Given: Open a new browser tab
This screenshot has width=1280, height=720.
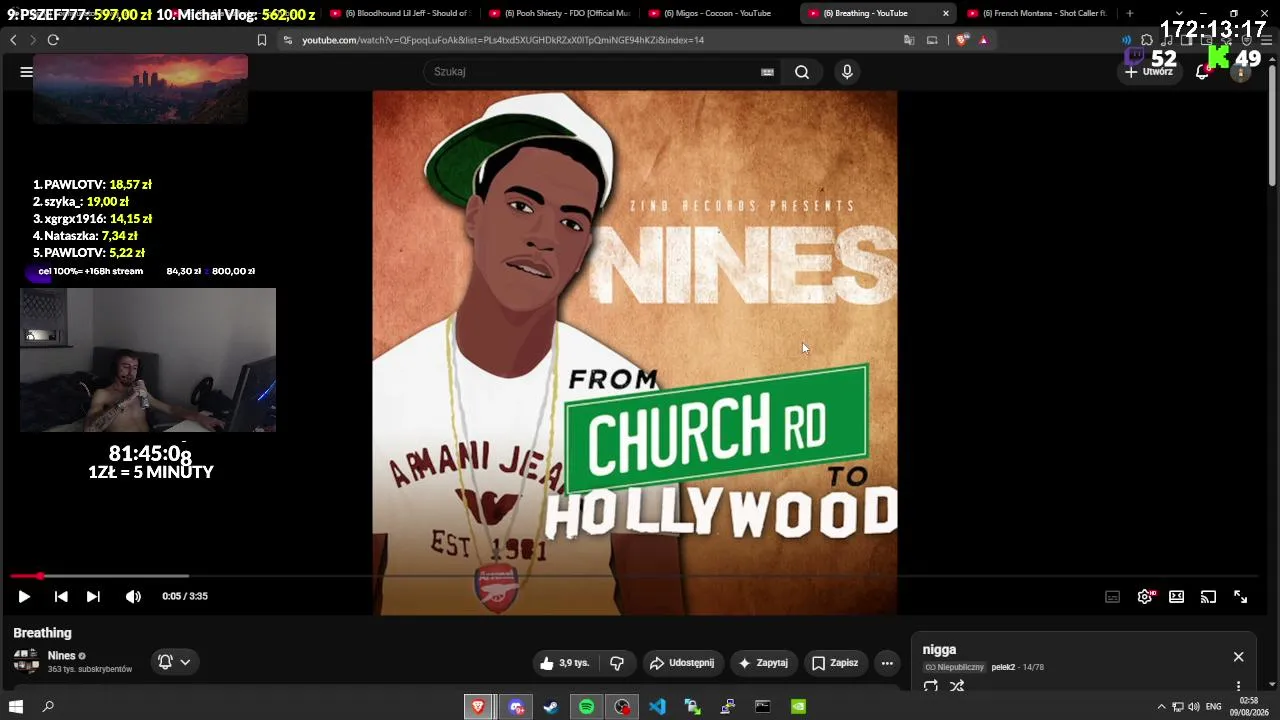Looking at the screenshot, I should [x=1130, y=13].
